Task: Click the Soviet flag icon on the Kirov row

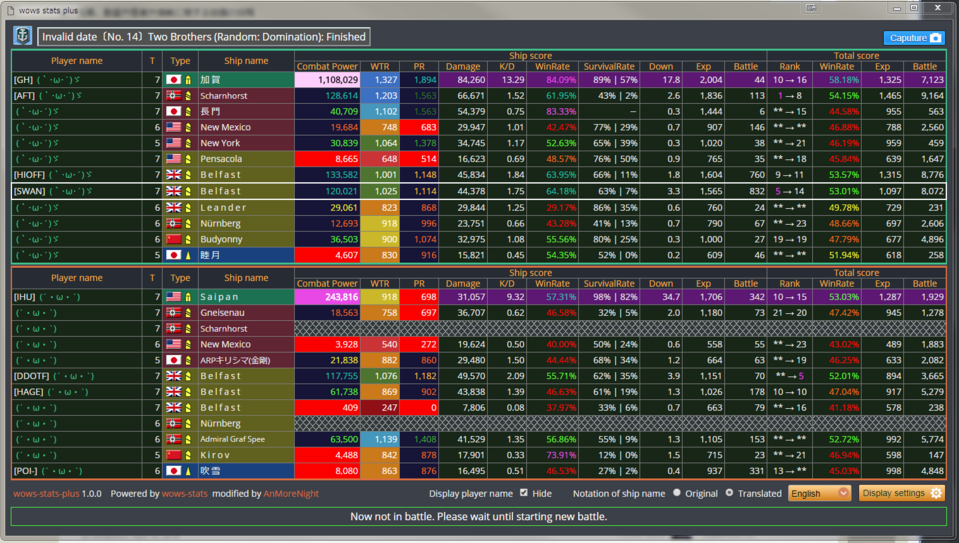Action: click(x=174, y=455)
